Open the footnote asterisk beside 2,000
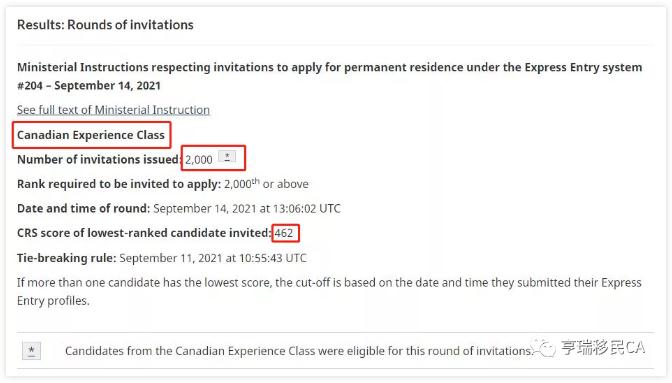 point(227,156)
